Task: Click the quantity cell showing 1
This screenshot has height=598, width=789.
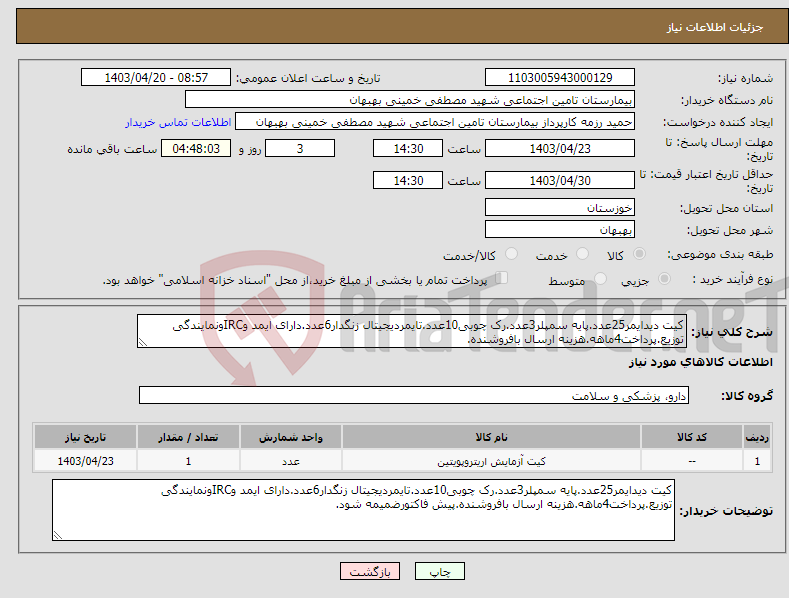Action: pos(188,461)
